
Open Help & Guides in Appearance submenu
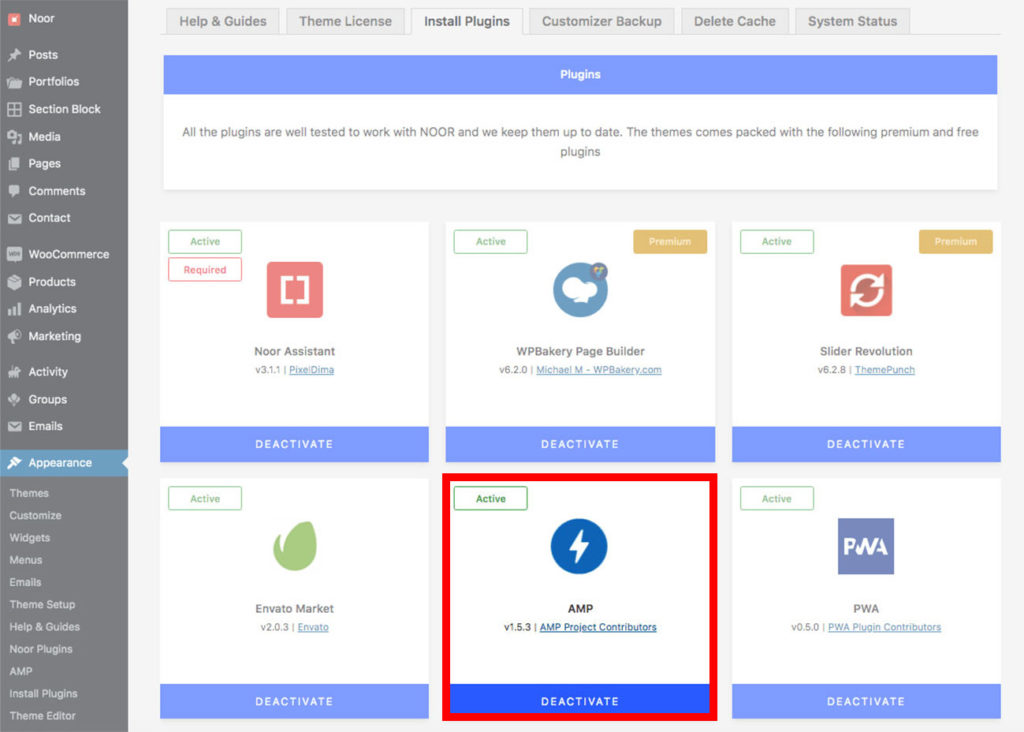coord(44,626)
